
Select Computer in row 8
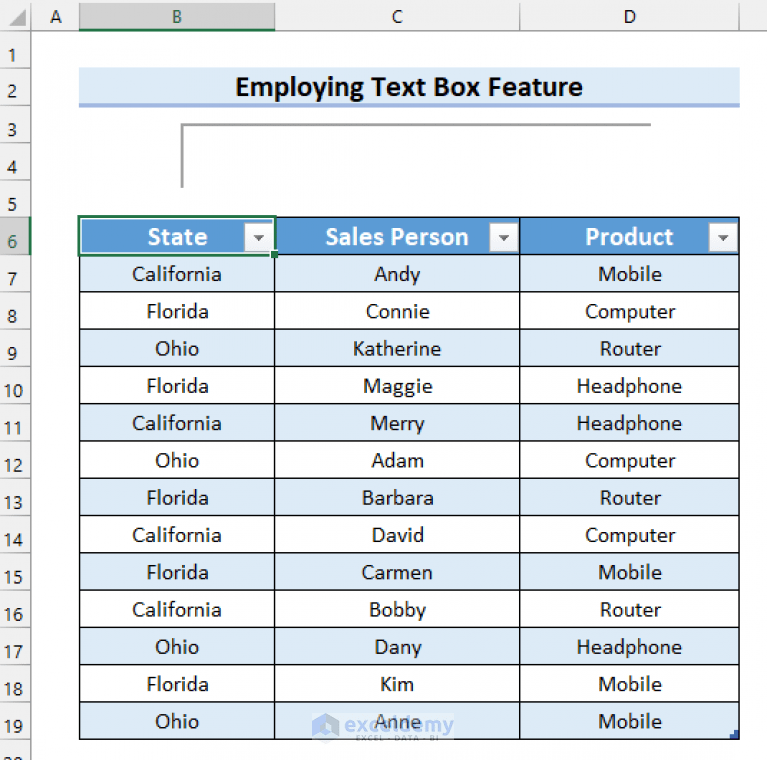point(630,311)
